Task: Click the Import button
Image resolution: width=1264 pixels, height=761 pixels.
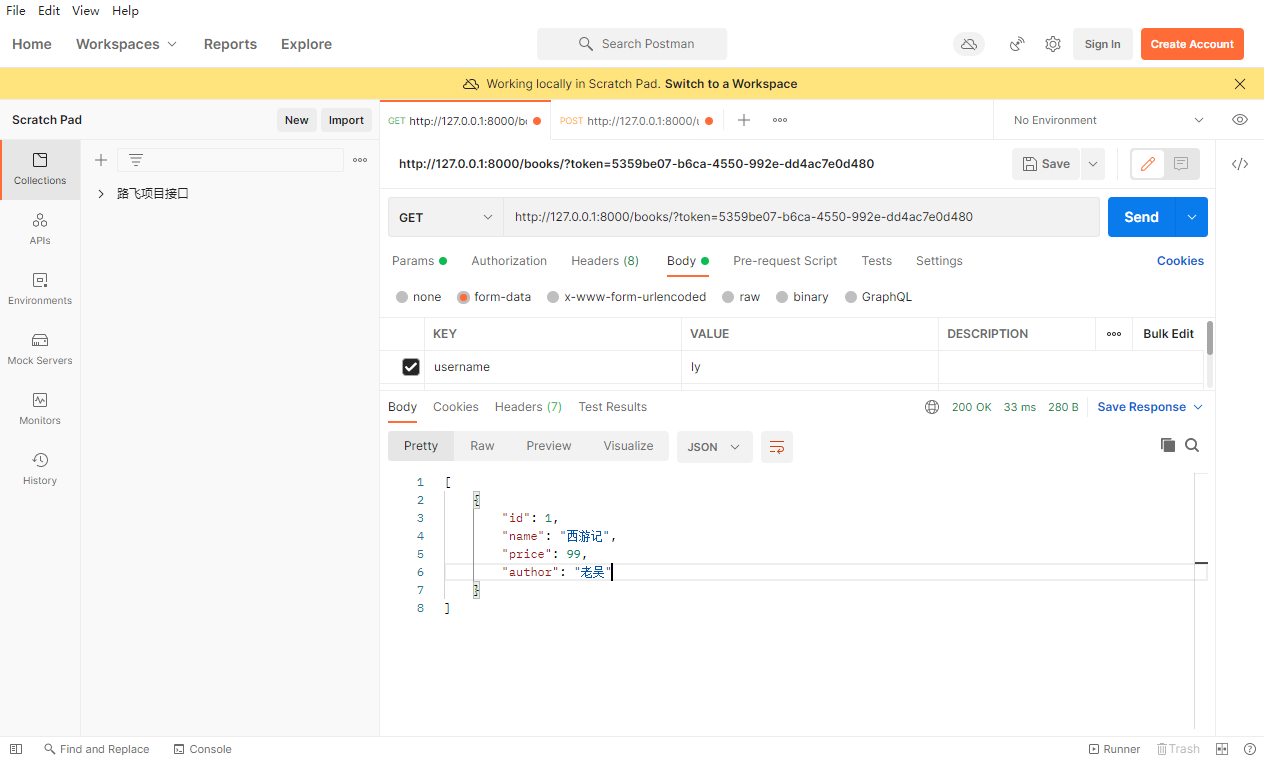Action: [346, 120]
